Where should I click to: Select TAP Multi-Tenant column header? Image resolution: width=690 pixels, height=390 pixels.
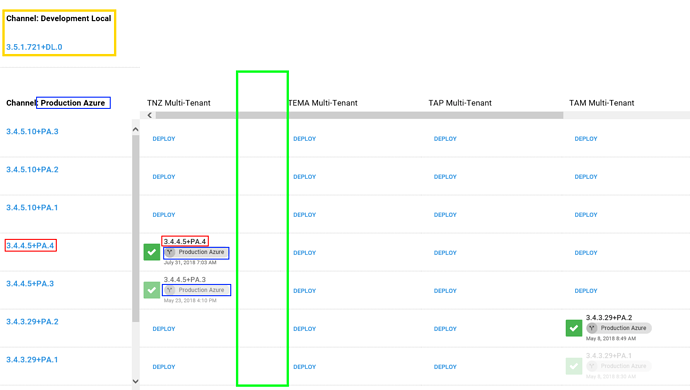click(460, 103)
